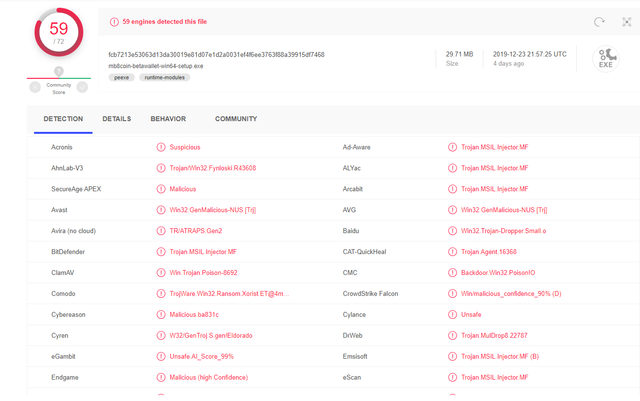Viewport: 640px width, 401px height.
Task: Click warning icon in the DrWeb row
Action: pos(452,335)
